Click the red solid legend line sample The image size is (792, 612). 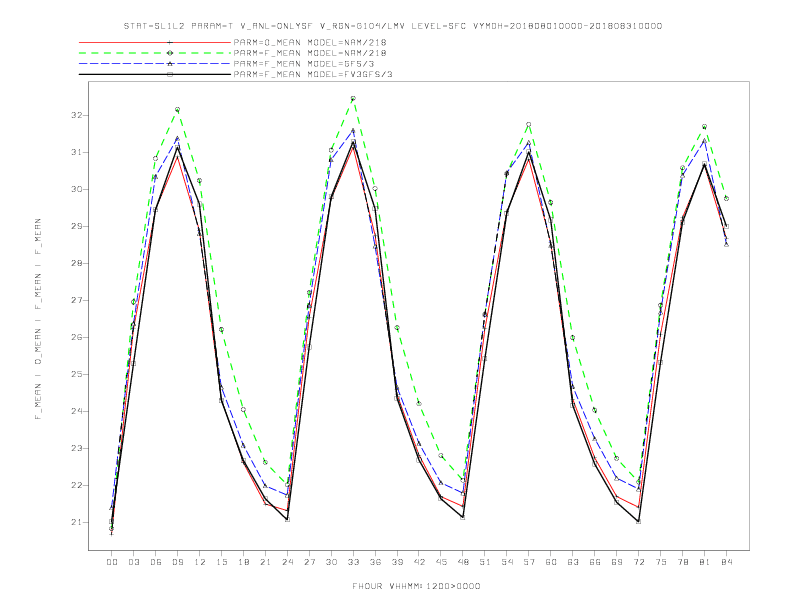click(x=155, y=42)
